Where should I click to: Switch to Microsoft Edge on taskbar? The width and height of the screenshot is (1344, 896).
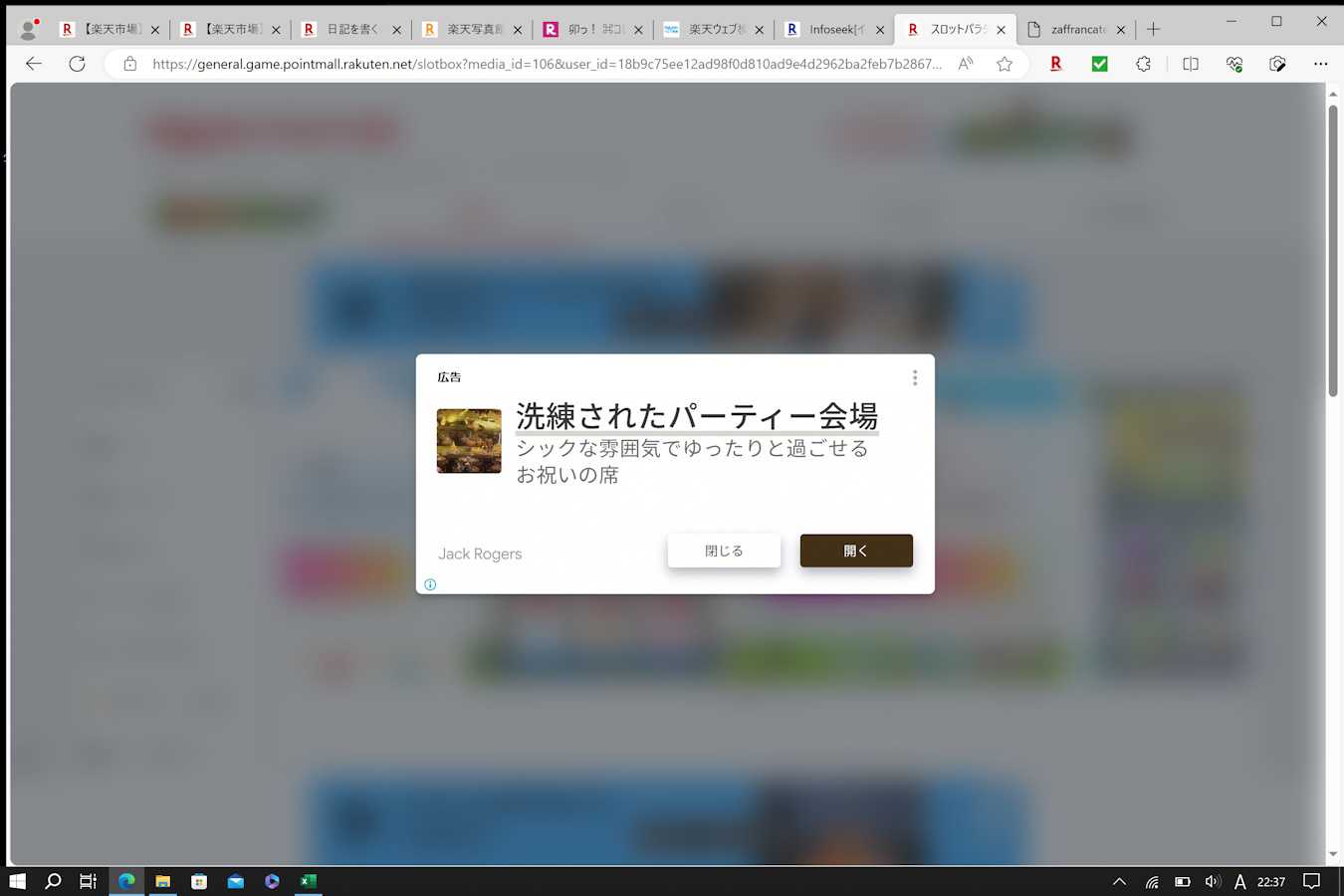126,881
